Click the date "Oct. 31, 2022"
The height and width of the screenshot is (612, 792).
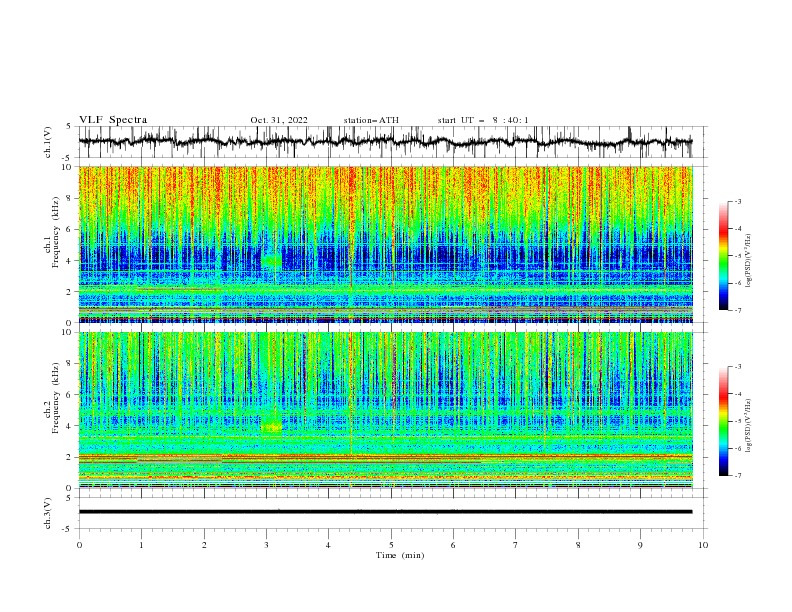(x=279, y=120)
